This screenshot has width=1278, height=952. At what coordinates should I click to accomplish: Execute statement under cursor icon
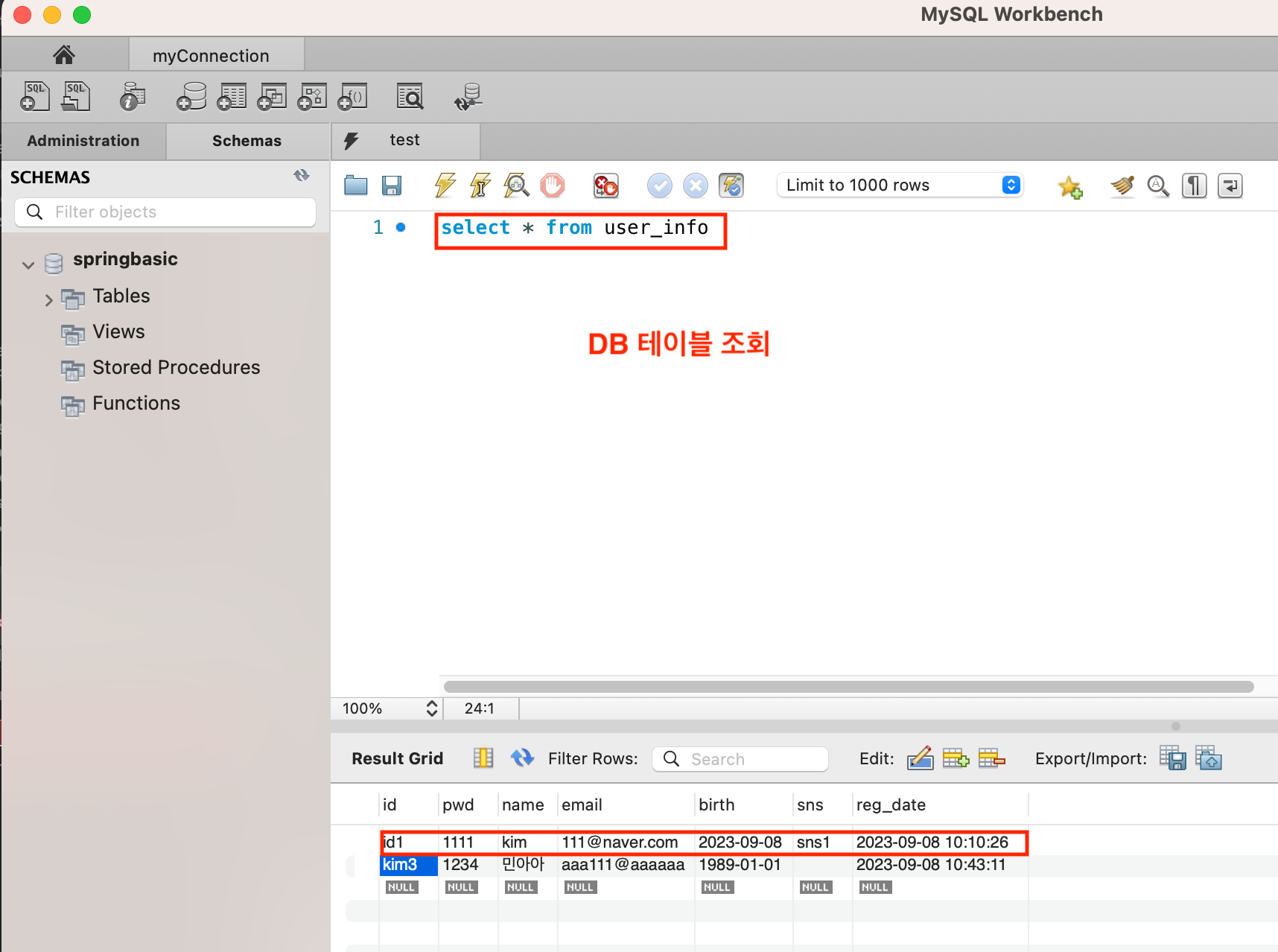pyautogui.click(x=480, y=185)
